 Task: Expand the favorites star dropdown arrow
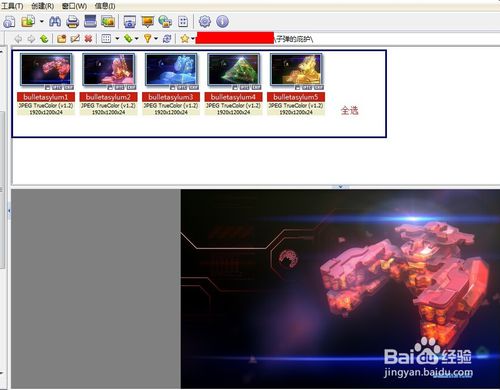click(x=192, y=39)
